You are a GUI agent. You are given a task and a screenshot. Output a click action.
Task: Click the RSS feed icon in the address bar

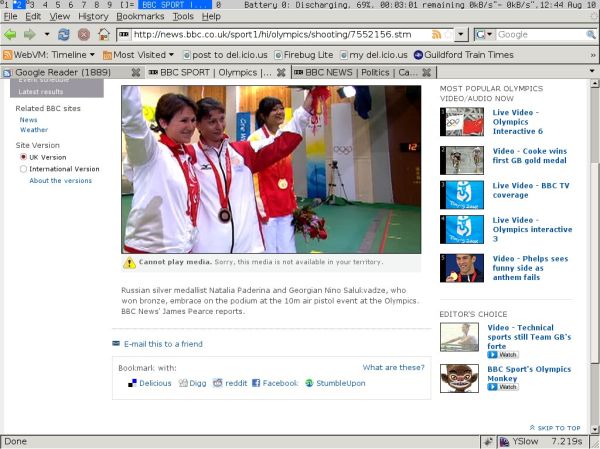[436, 35]
